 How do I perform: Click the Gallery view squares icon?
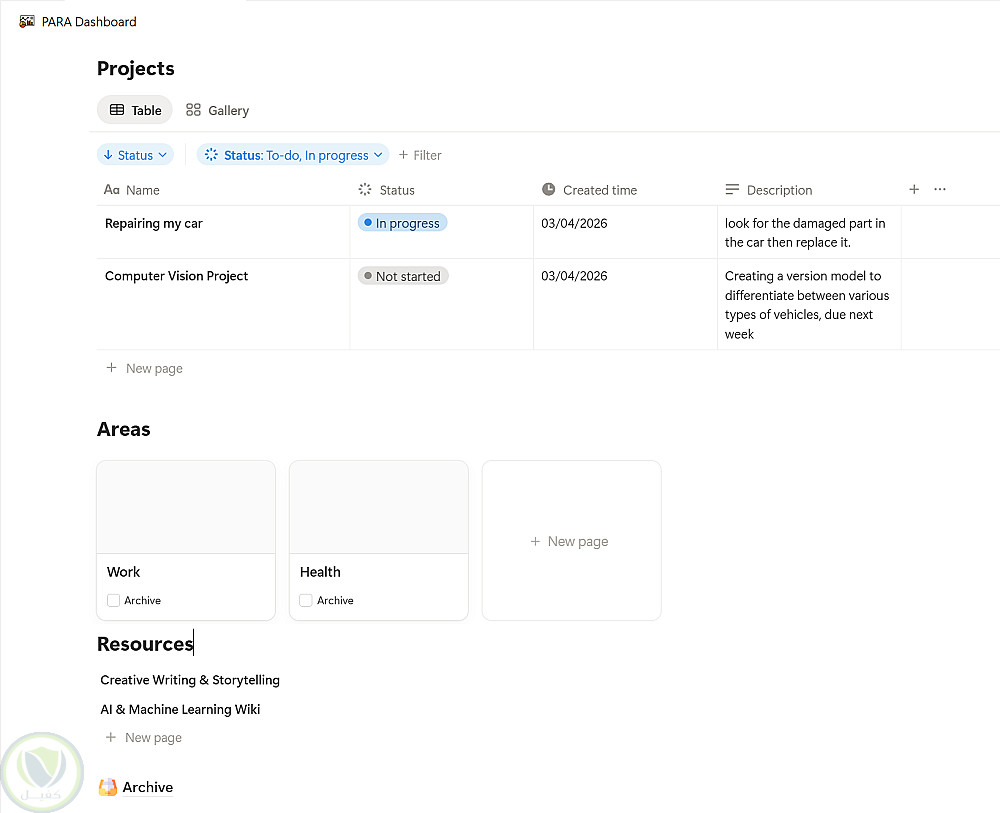click(x=193, y=110)
